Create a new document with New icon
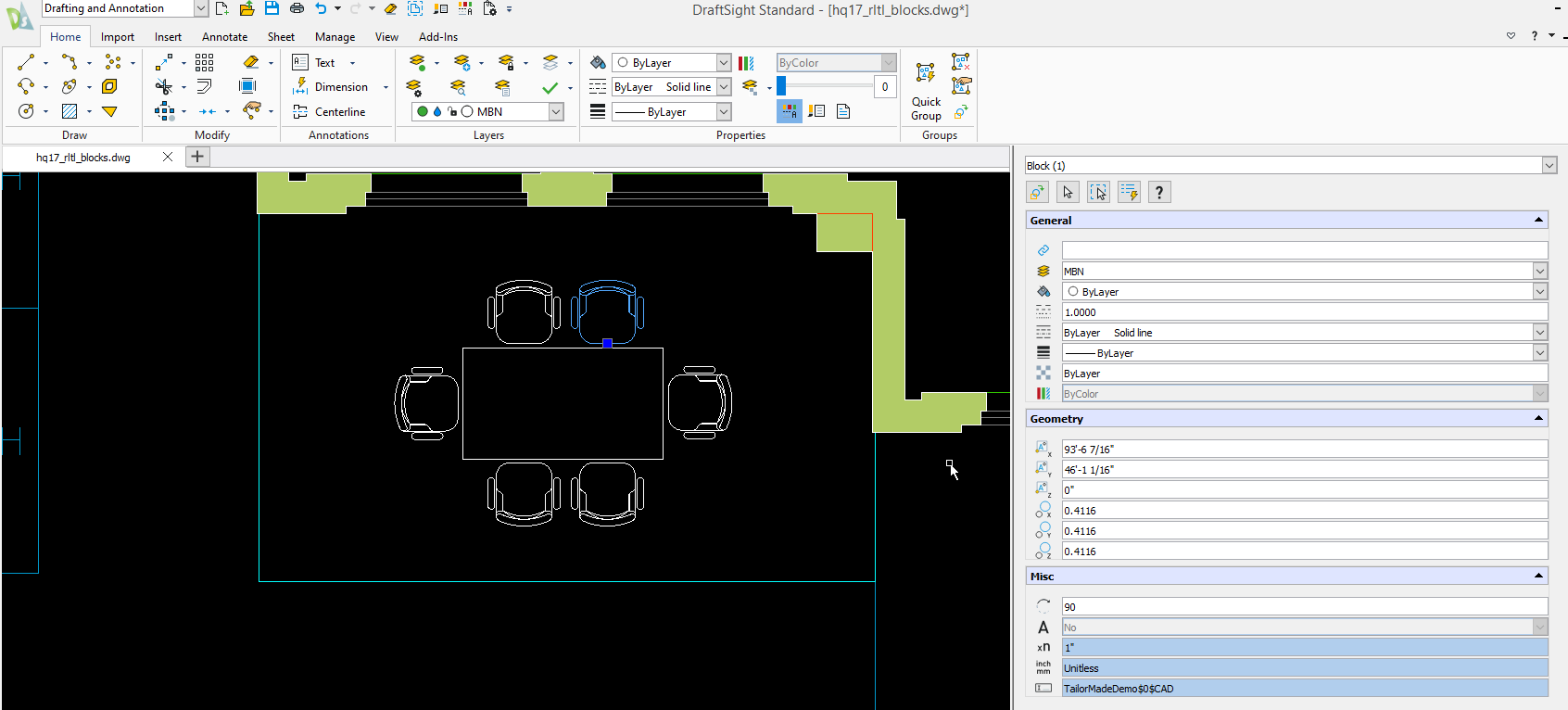The width and height of the screenshot is (1568, 710). click(221, 8)
